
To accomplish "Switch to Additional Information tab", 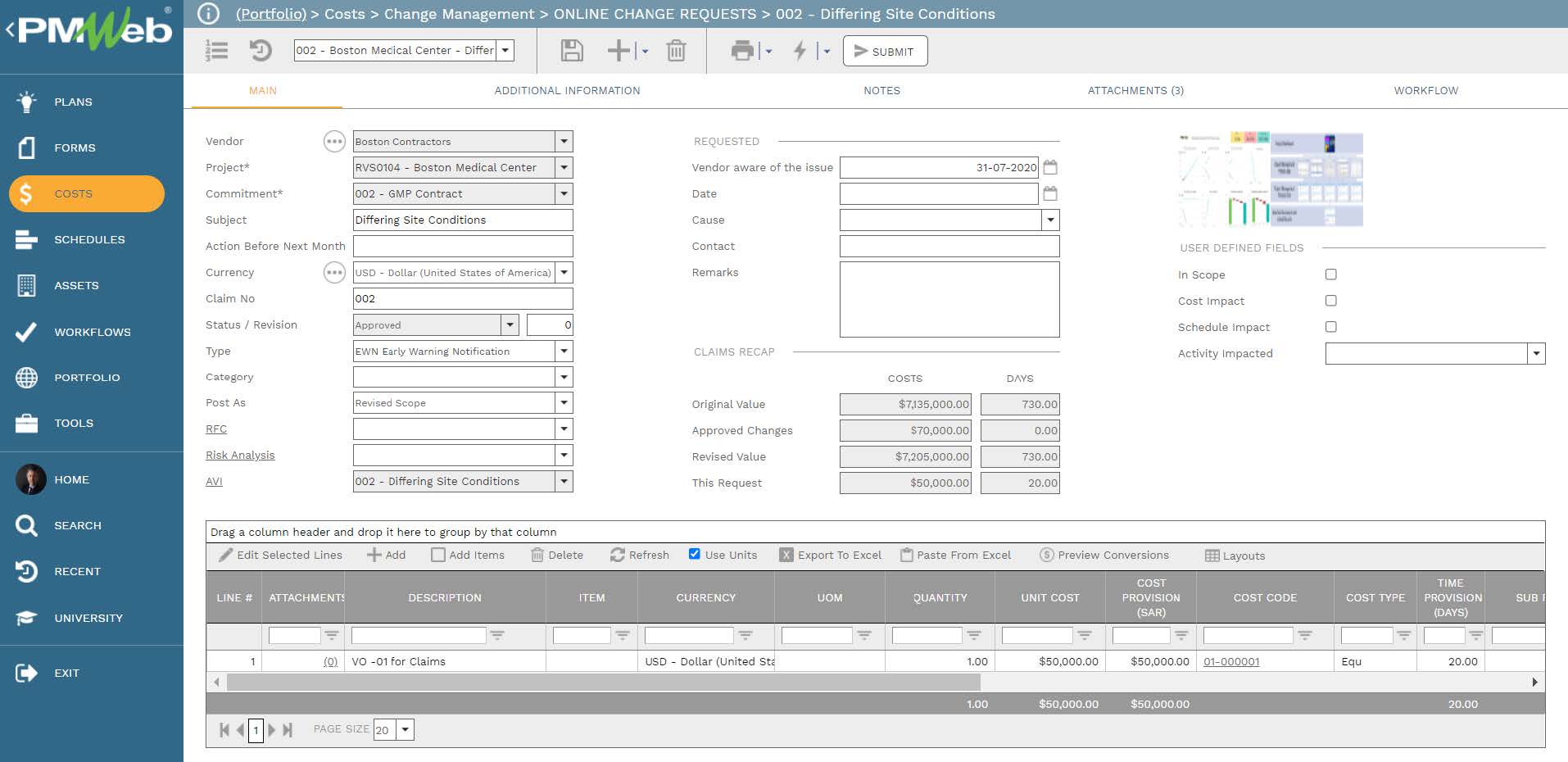I will (567, 91).
